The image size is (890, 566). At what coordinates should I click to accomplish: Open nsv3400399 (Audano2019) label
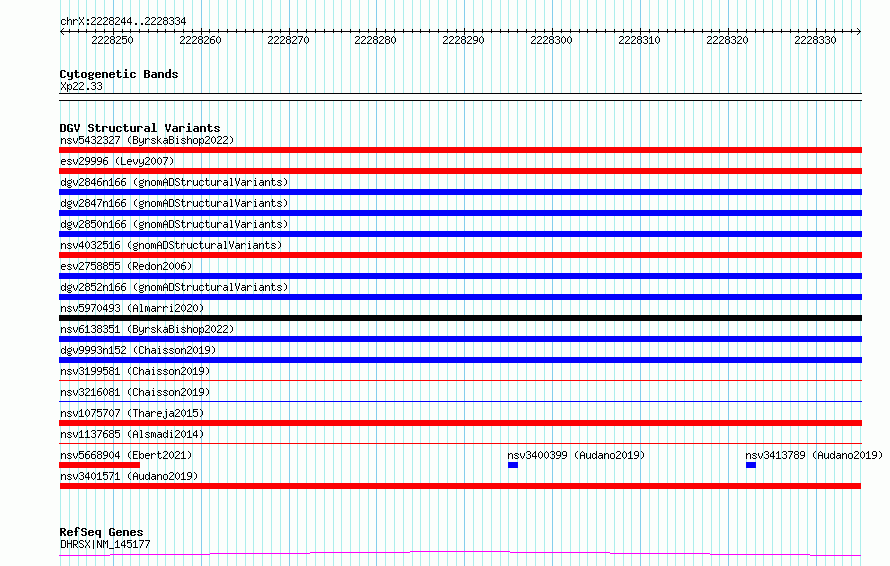(x=576, y=455)
